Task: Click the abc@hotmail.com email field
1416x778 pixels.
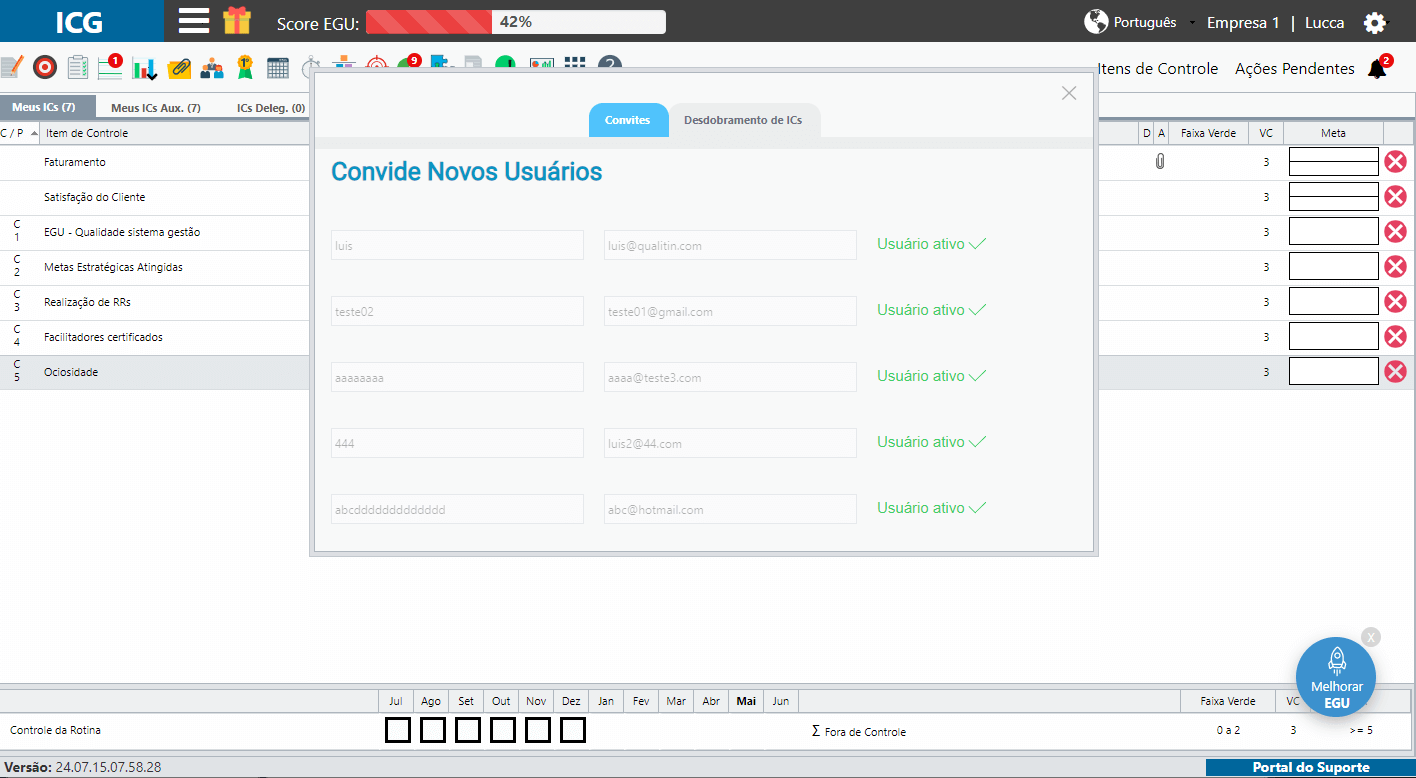Action: (x=730, y=509)
